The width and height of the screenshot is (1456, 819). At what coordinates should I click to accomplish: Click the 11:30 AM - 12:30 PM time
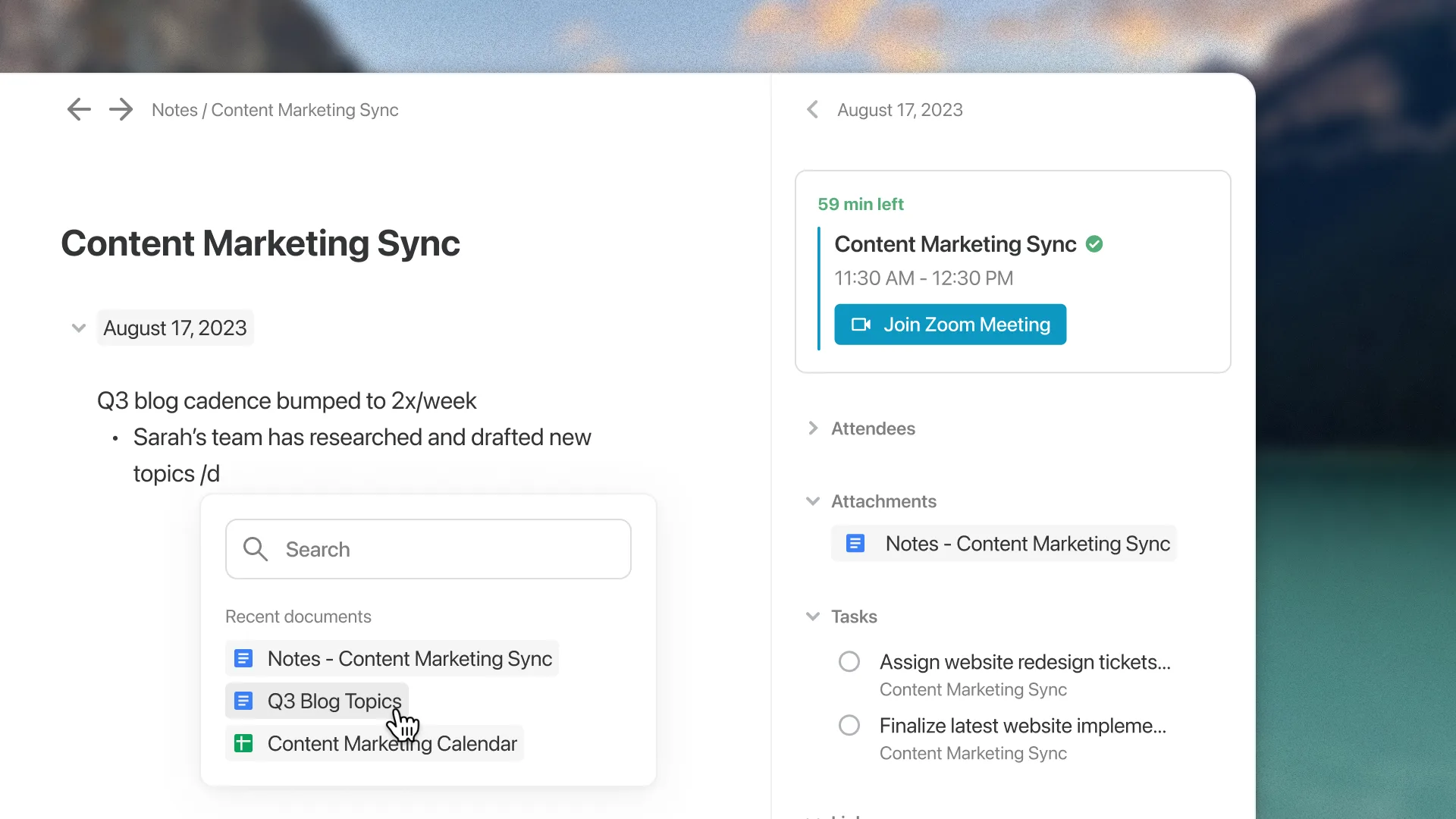(924, 278)
